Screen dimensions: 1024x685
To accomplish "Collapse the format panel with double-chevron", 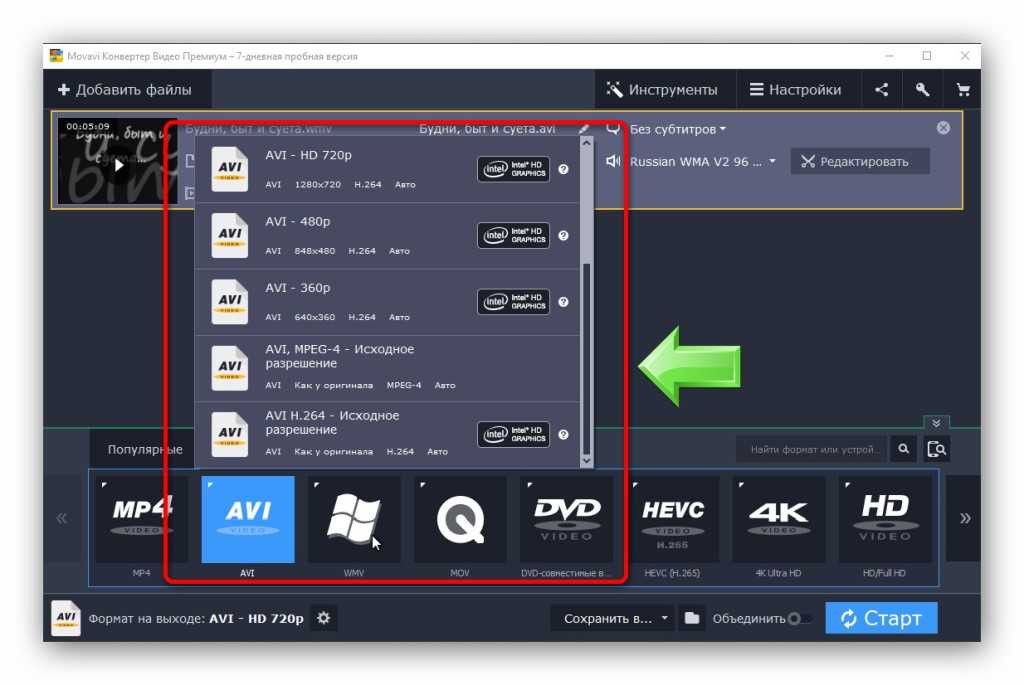I will pos(936,423).
